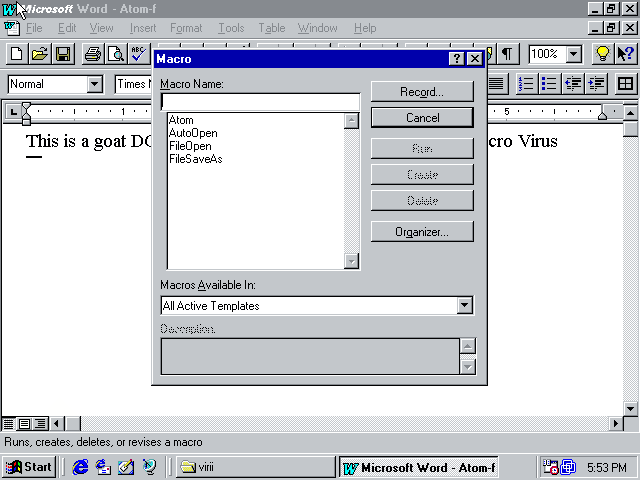Switch to Outline view button
Viewport: 640px width, 480px height.
[40, 424]
